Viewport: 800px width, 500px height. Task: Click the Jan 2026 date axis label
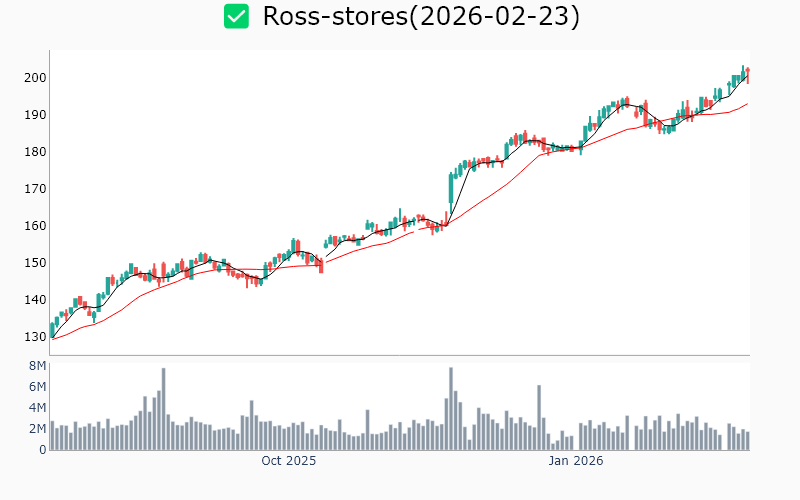coord(575,461)
